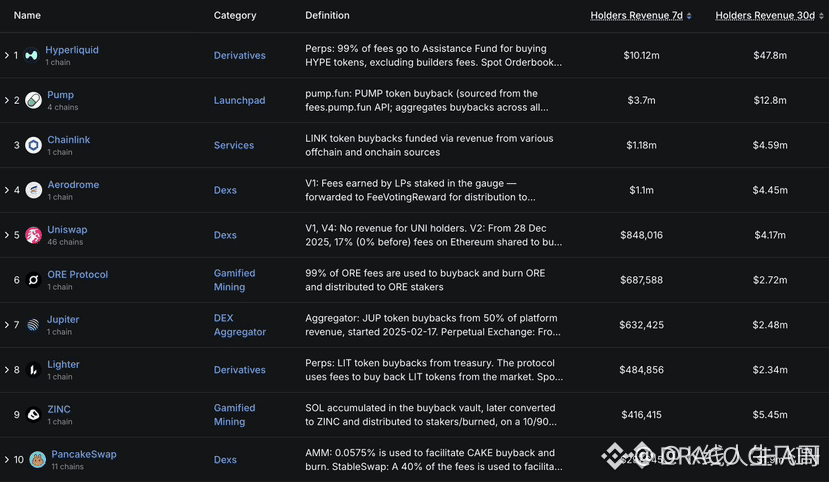Open the DEX Aggregator category link
Screen dimensions: 829x482
pyautogui.click(x=240, y=325)
